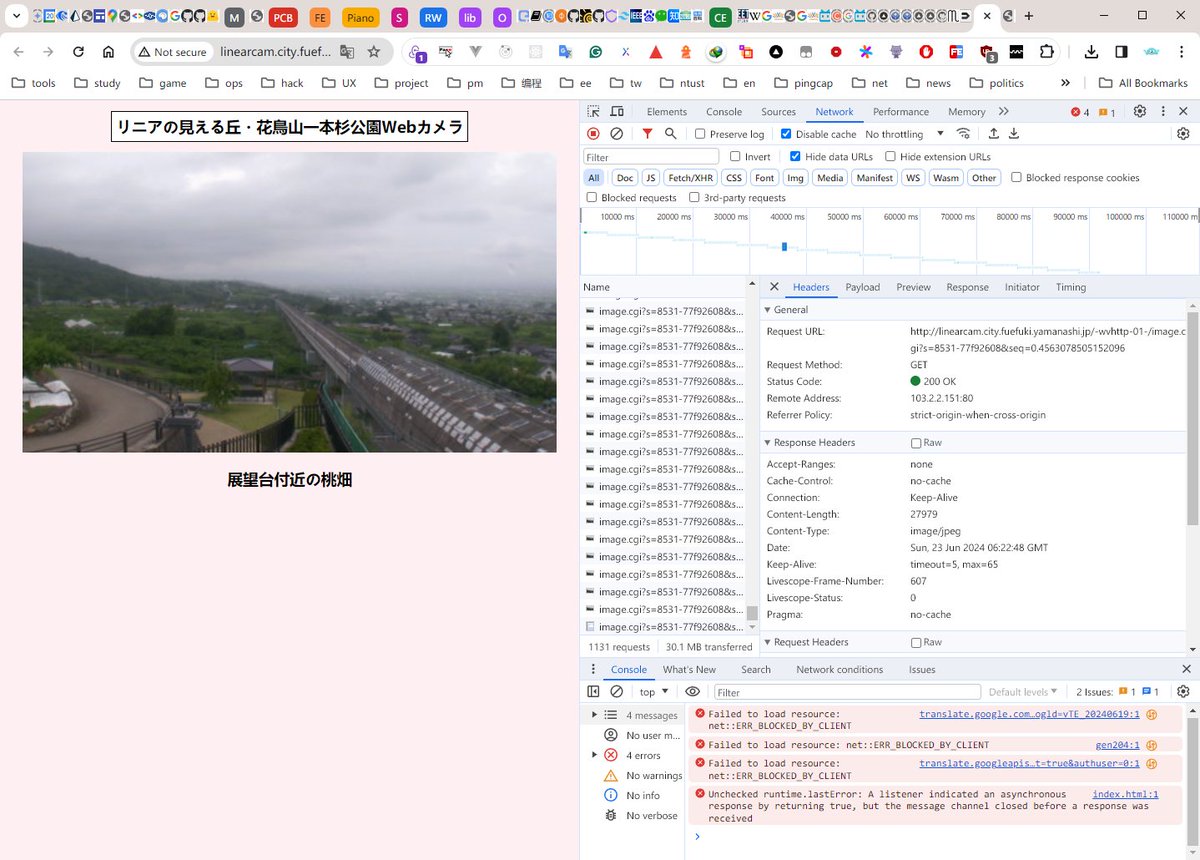1200x860 pixels.
Task: Close the request details pane
Action: 774,287
